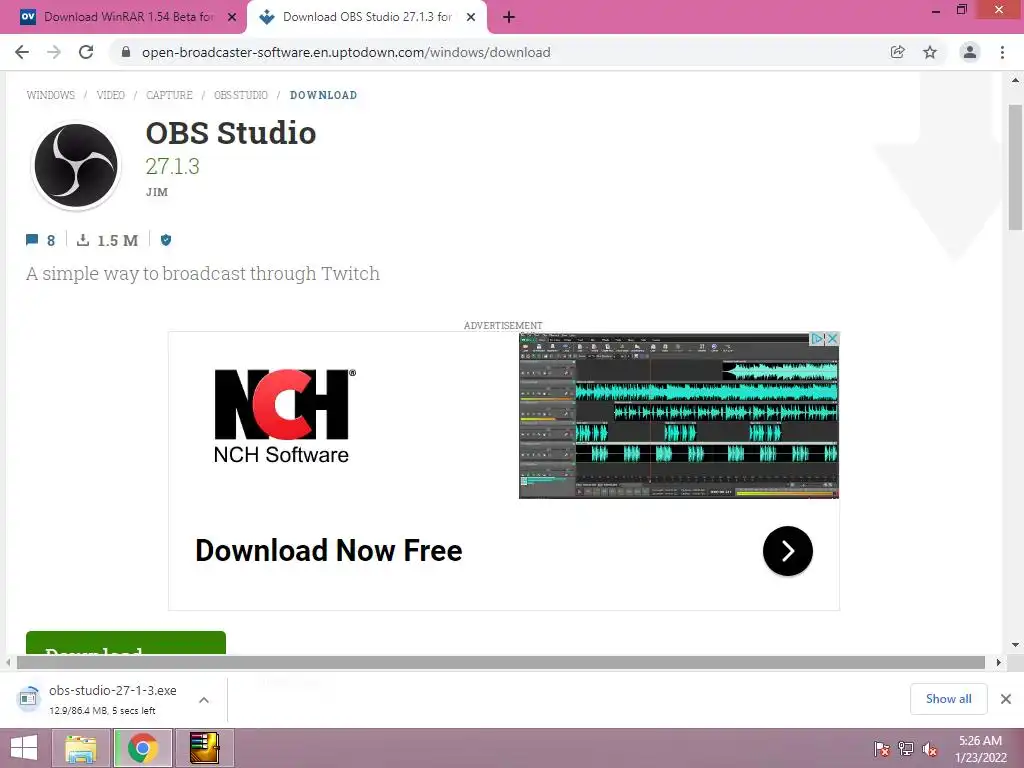Open WinRAR from the taskbar
Viewport: 1024px width, 768px height.
click(x=204, y=748)
